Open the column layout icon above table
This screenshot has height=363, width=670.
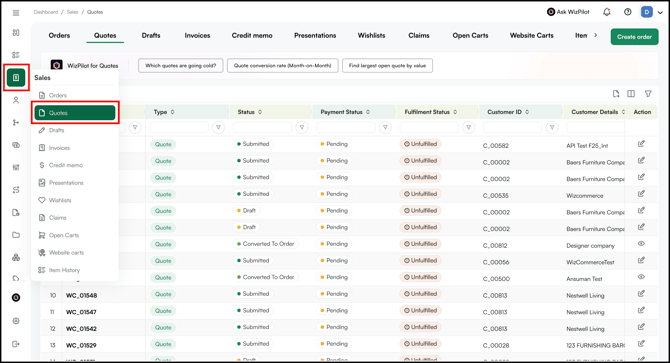(631, 94)
